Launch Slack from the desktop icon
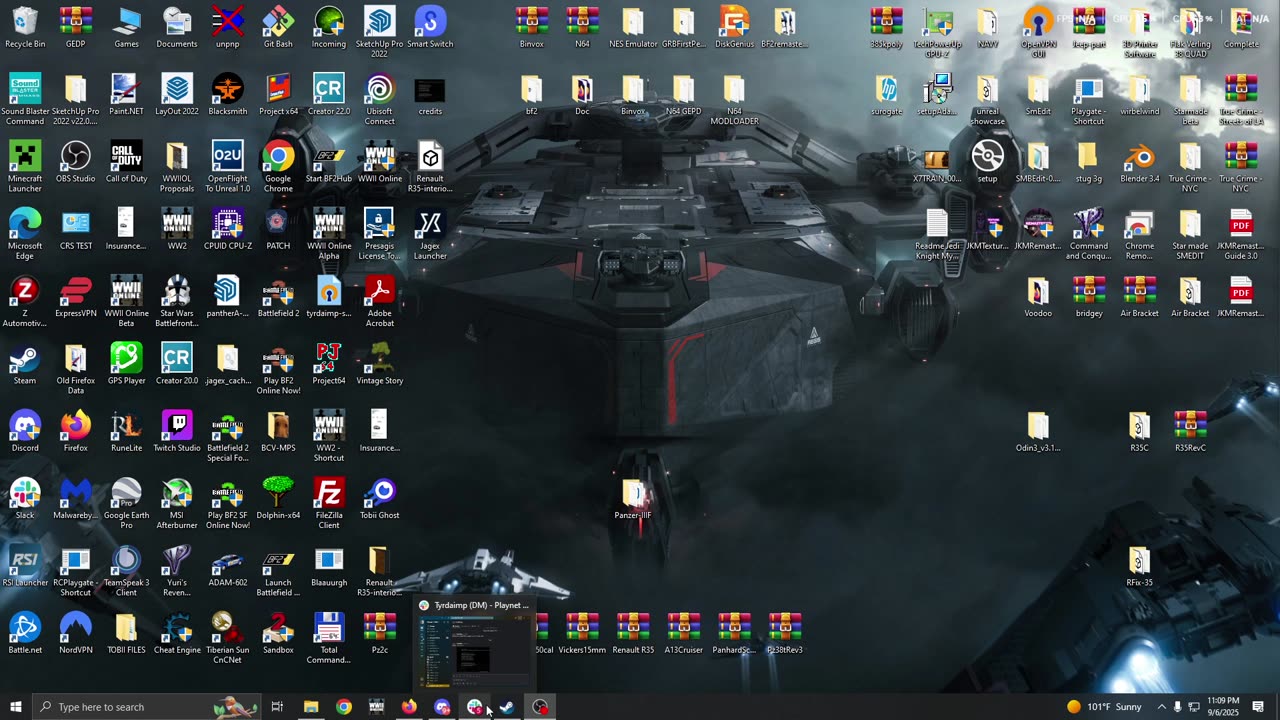1280x720 pixels. pyautogui.click(x=25, y=497)
